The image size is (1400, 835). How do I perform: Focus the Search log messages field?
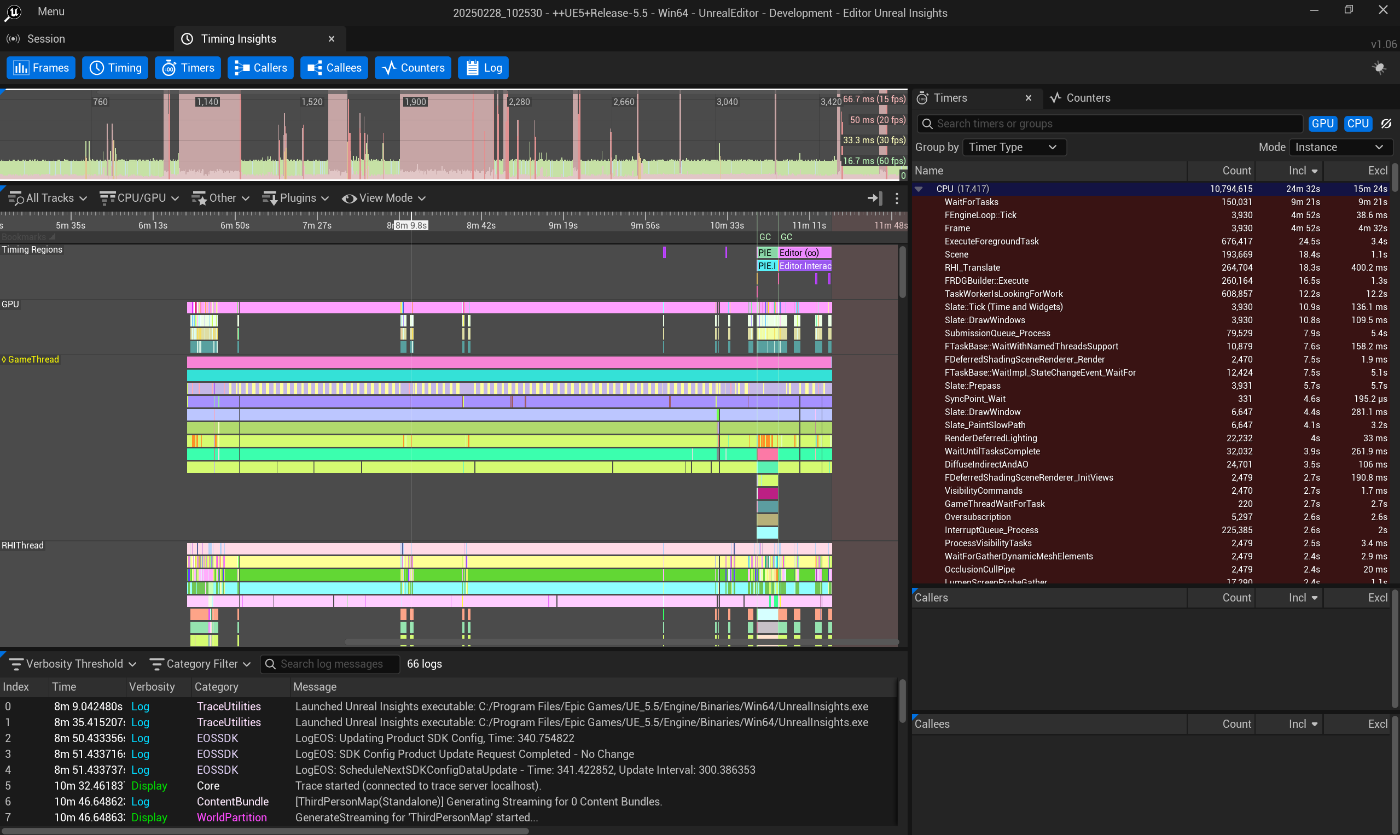point(330,664)
